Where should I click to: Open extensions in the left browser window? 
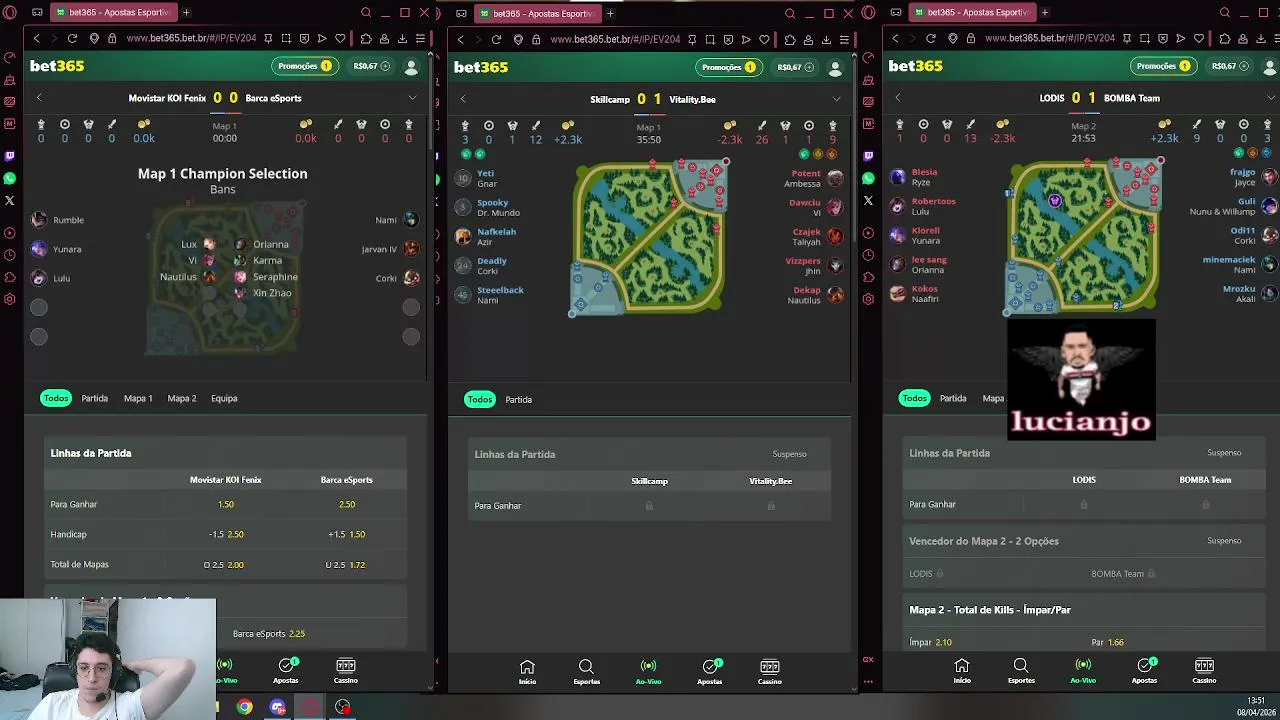(365, 38)
